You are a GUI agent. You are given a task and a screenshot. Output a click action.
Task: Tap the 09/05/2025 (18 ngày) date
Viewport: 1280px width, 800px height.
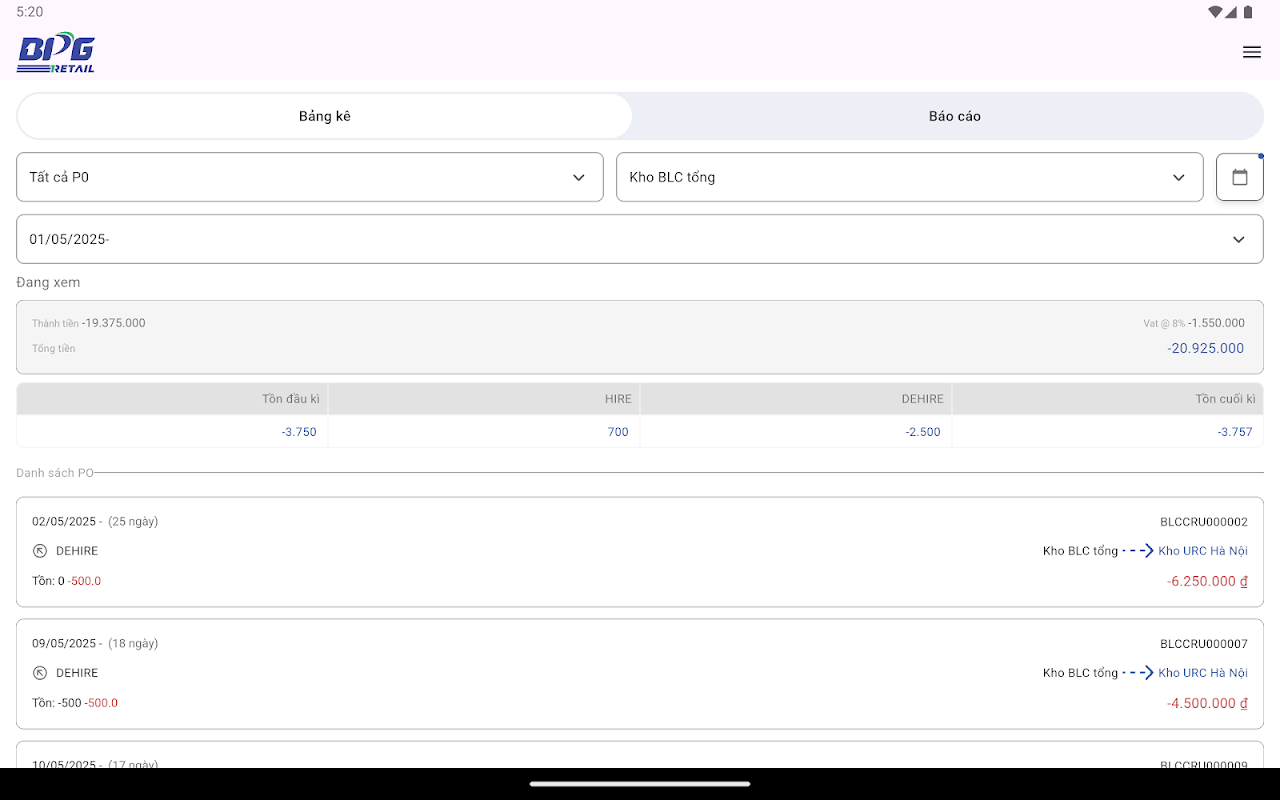click(95, 644)
